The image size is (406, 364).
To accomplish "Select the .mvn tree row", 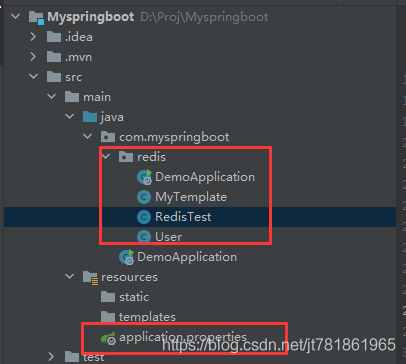I will [x=200, y=57].
